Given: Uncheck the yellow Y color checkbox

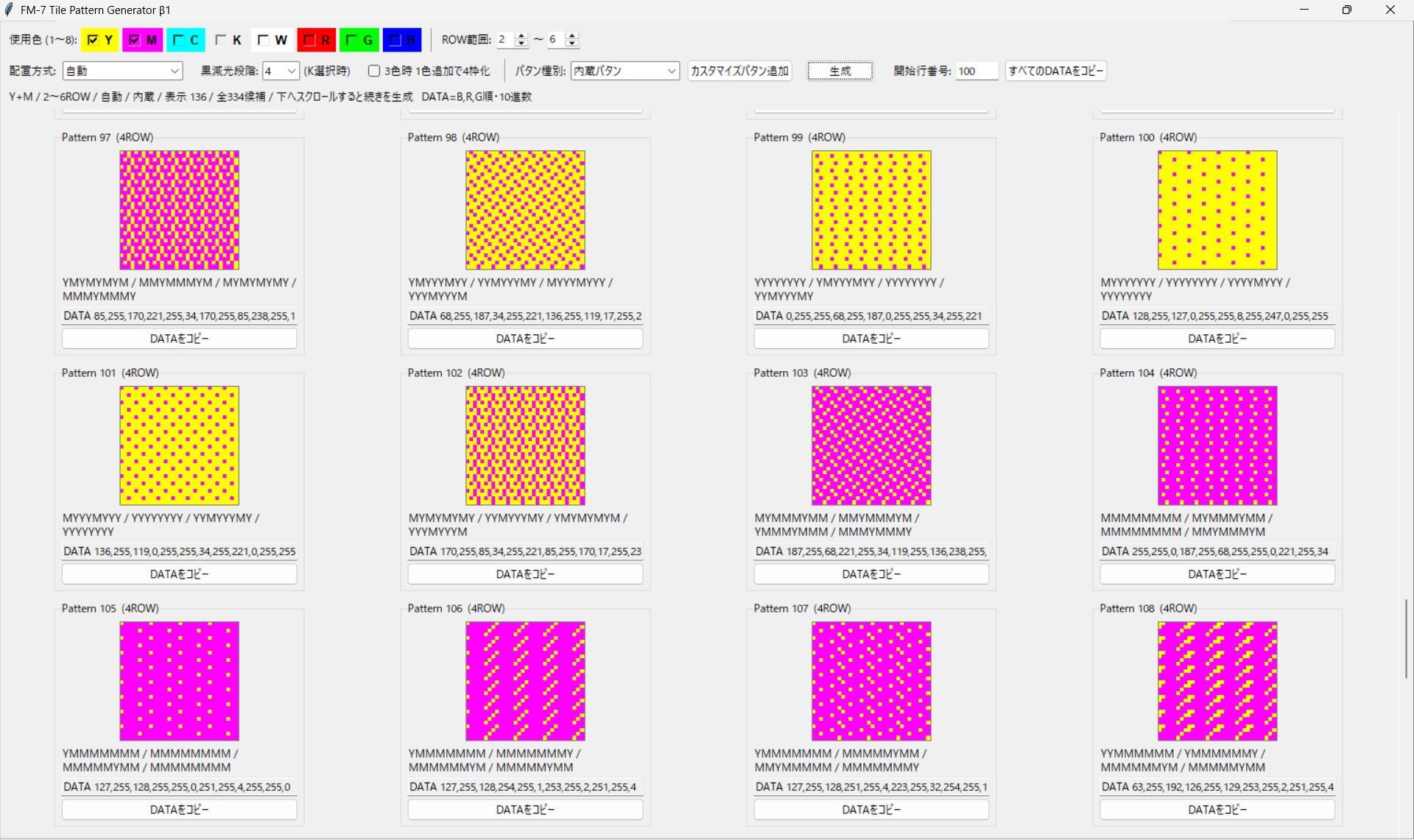Looking at the screenshot, I should tap(99, 40).
